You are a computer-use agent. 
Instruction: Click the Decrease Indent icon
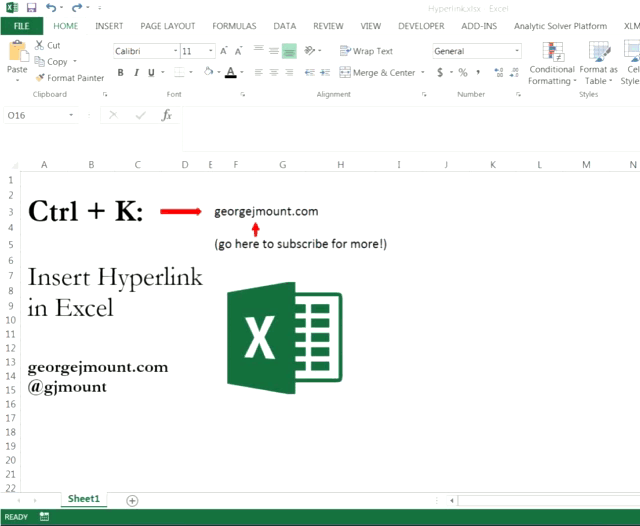tap(310, 73)
